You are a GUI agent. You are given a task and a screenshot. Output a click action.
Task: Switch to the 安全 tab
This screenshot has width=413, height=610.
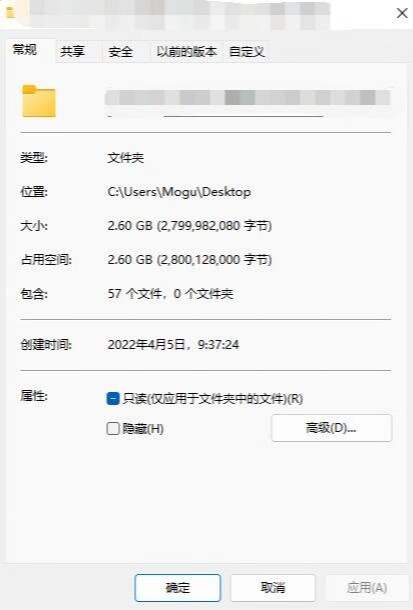(x=121, y=51)
